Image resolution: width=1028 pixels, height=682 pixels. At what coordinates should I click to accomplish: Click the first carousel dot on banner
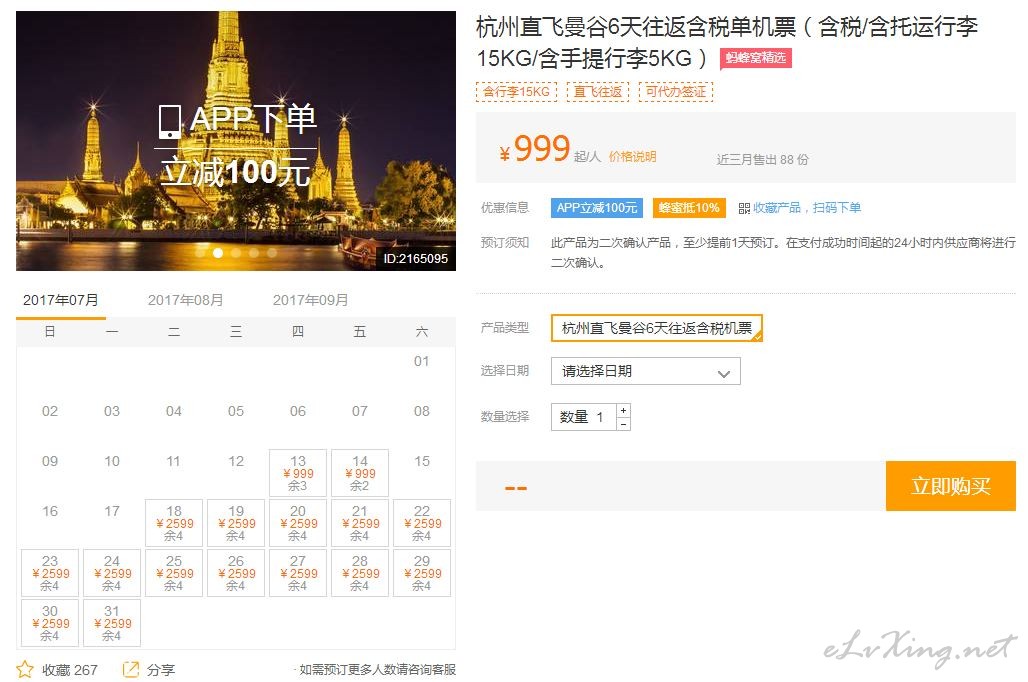pos(200,252)
